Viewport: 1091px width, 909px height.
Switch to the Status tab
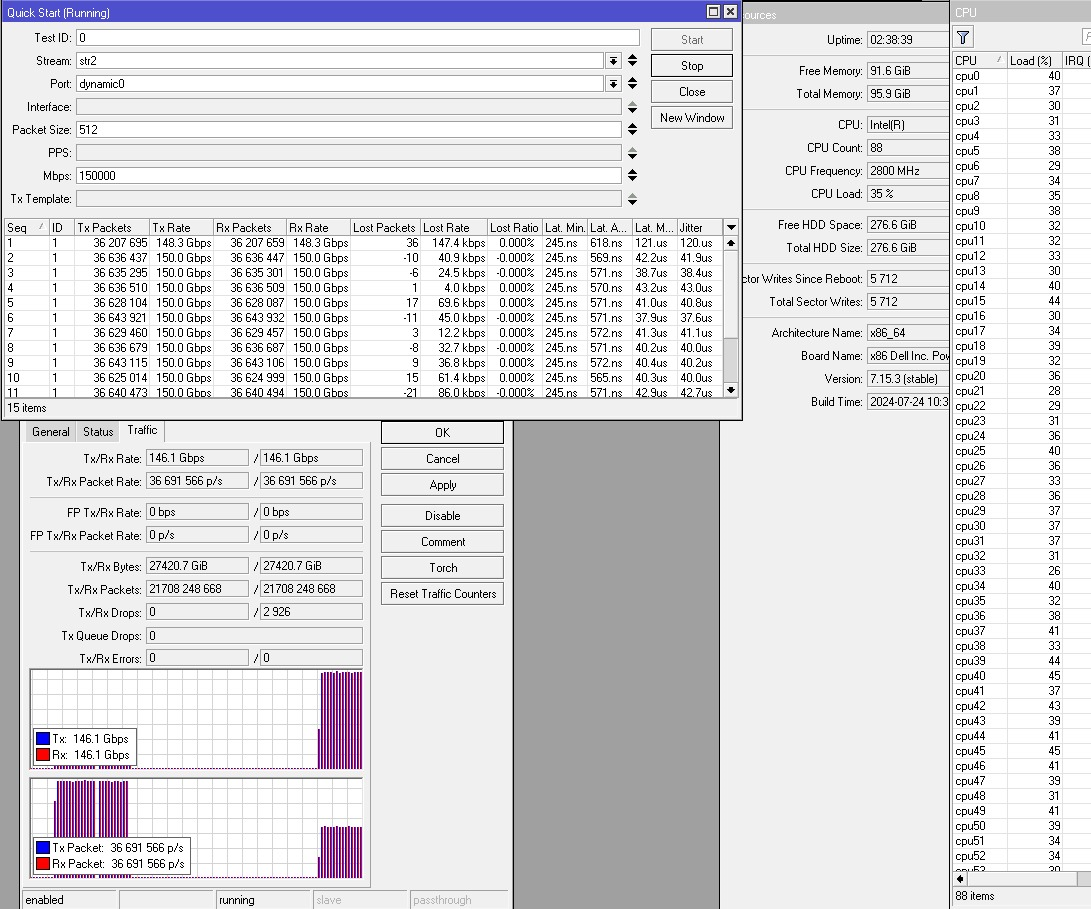pyautogui.click(x=98, y=432)
